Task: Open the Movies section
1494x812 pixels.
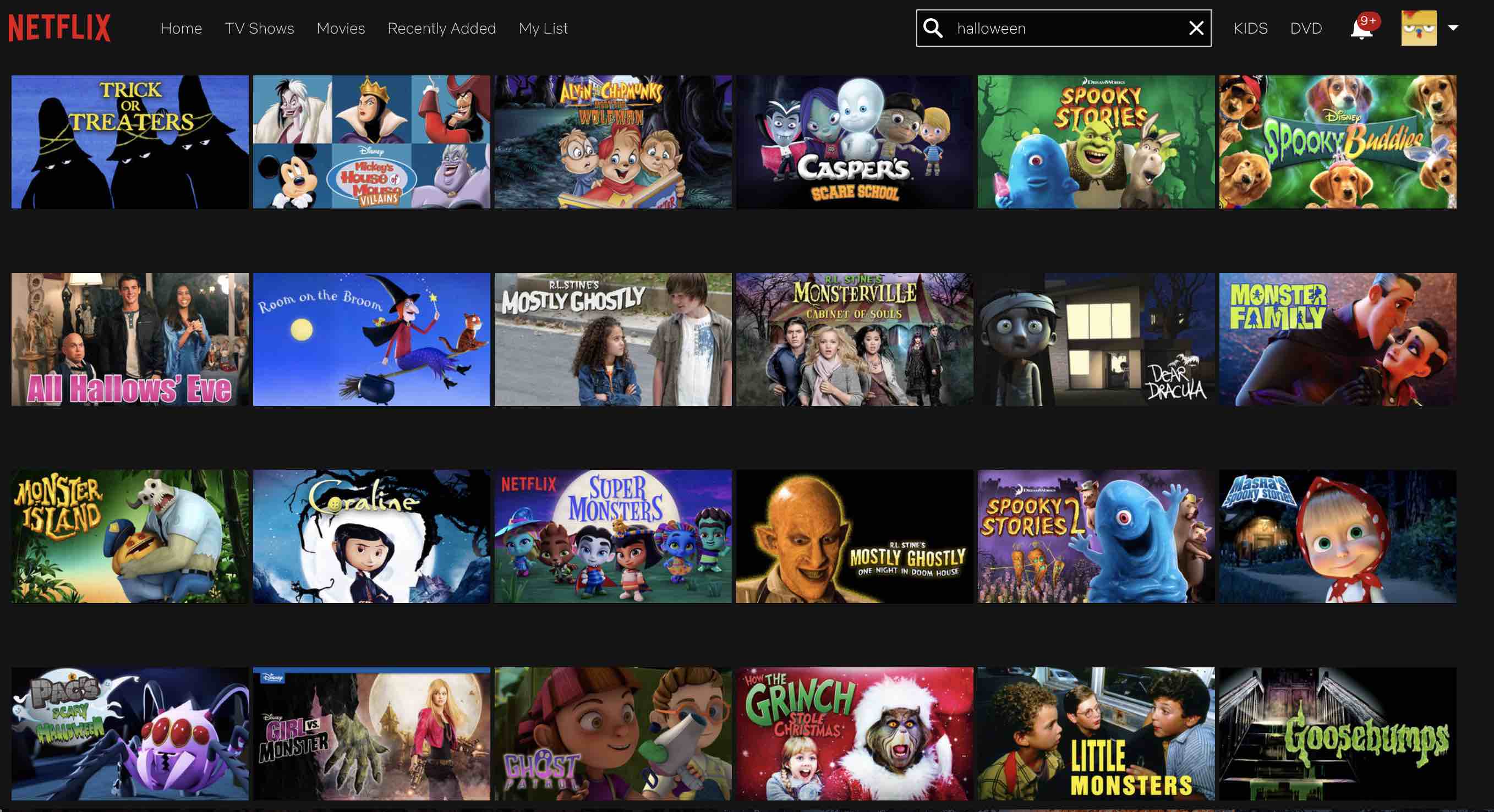Action: coord(341,29)
